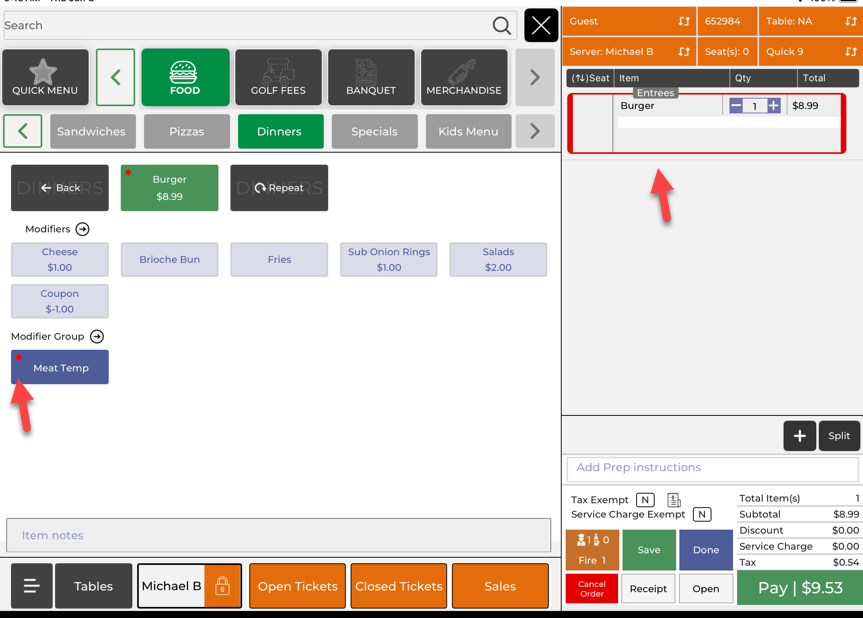863x618 pixels.
Task: Expand the Modifier Group arrow
Action: (x=97, y=337)
